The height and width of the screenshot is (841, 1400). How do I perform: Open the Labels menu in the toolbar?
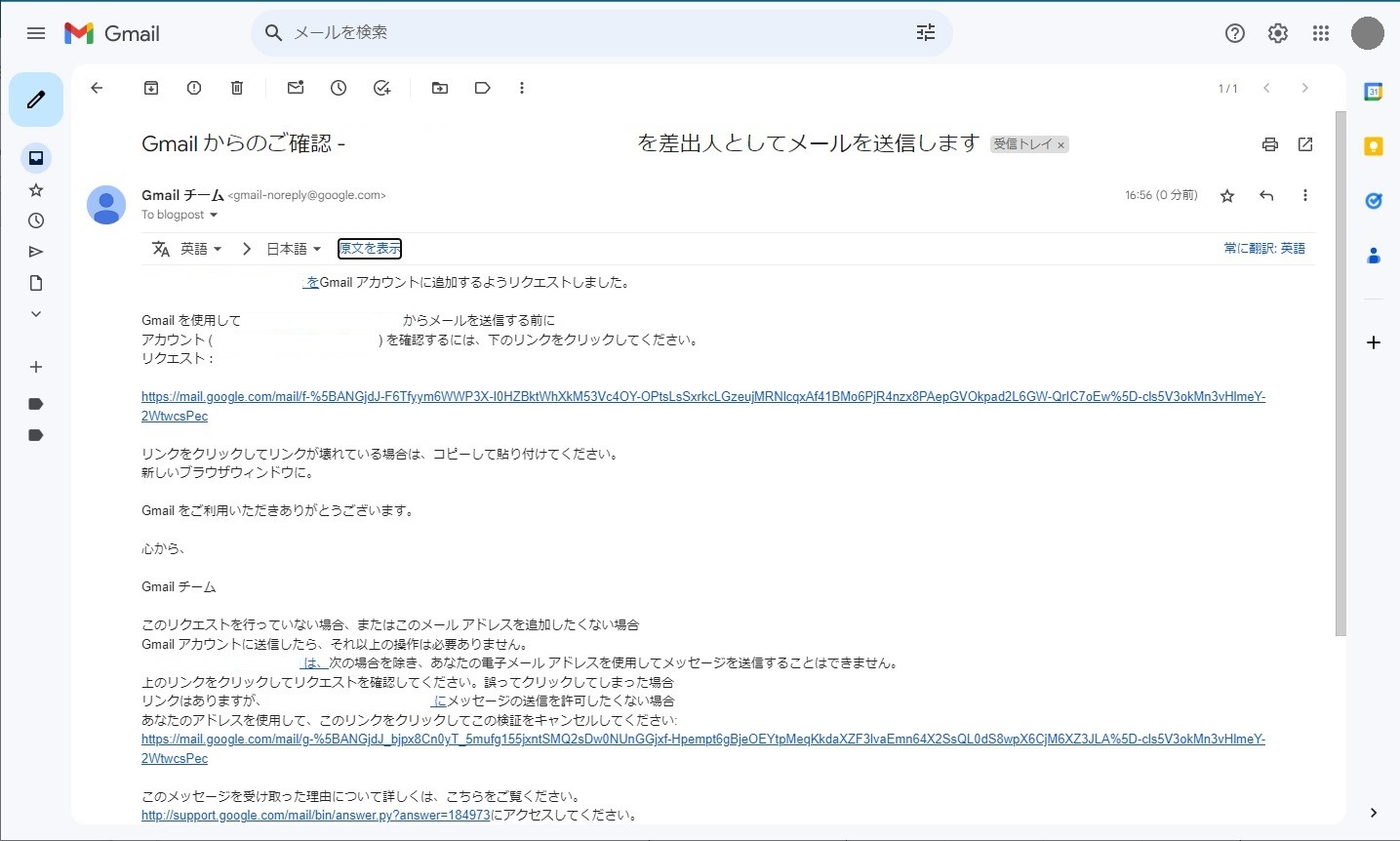click(x=482, y=88)
